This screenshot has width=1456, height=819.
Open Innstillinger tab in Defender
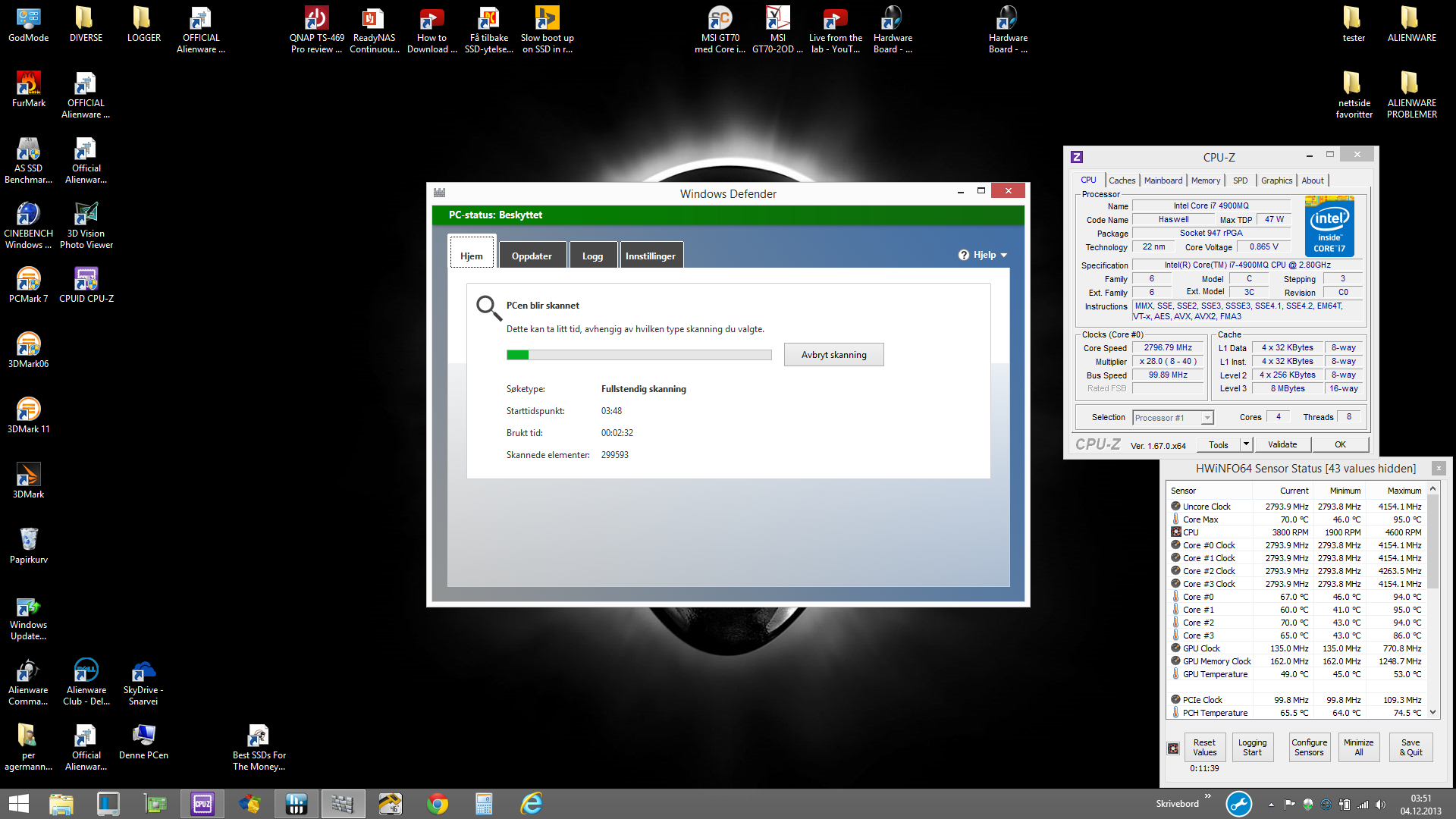651,255
